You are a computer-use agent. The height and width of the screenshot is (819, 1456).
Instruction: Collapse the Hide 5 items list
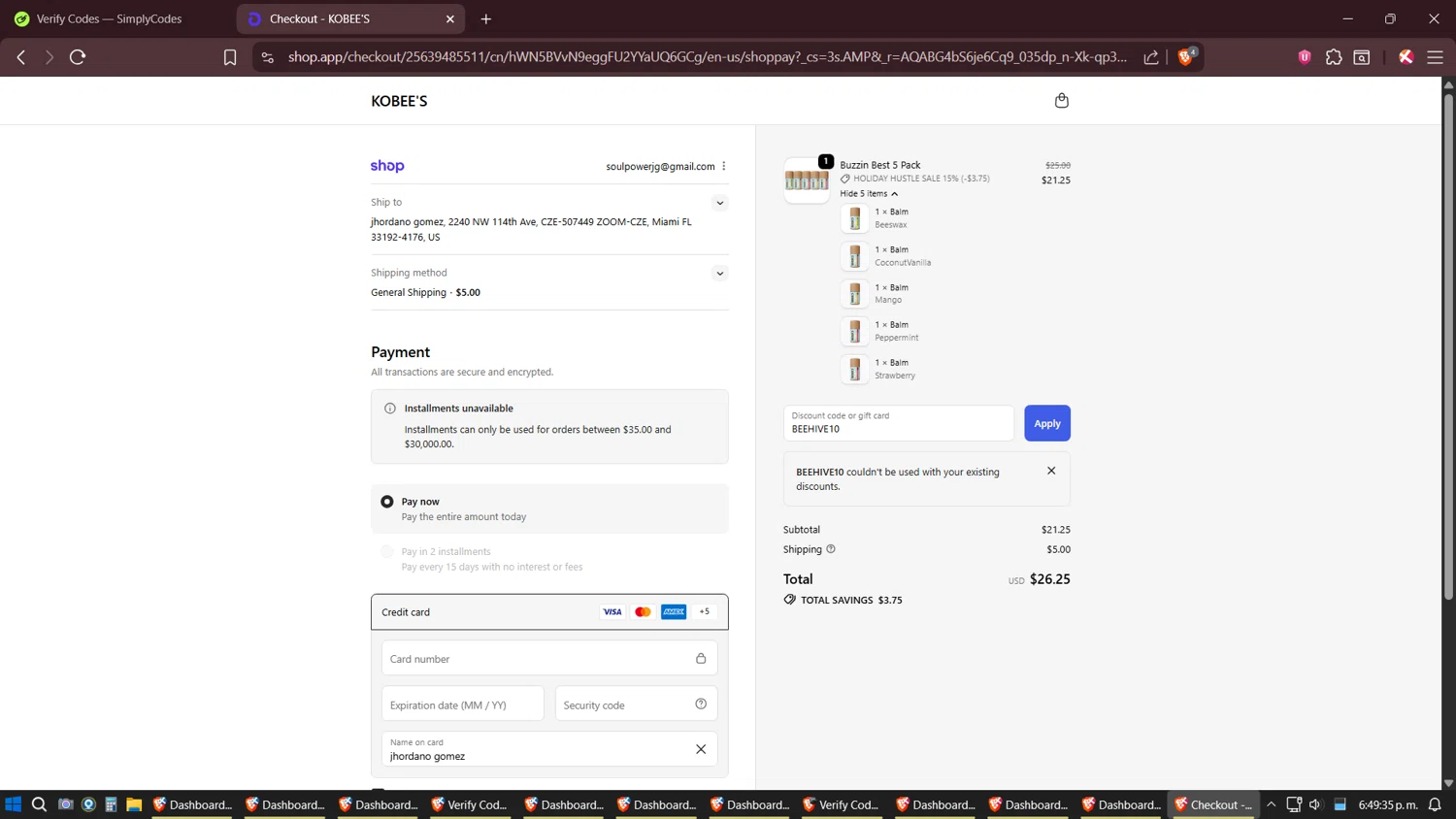[869, 194]
